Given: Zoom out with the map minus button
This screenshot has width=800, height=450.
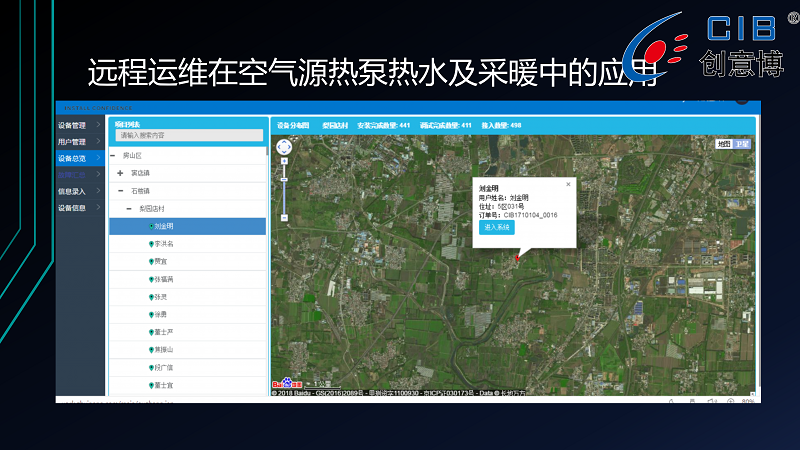Looking at the screenshot, I should coord(284,218).
